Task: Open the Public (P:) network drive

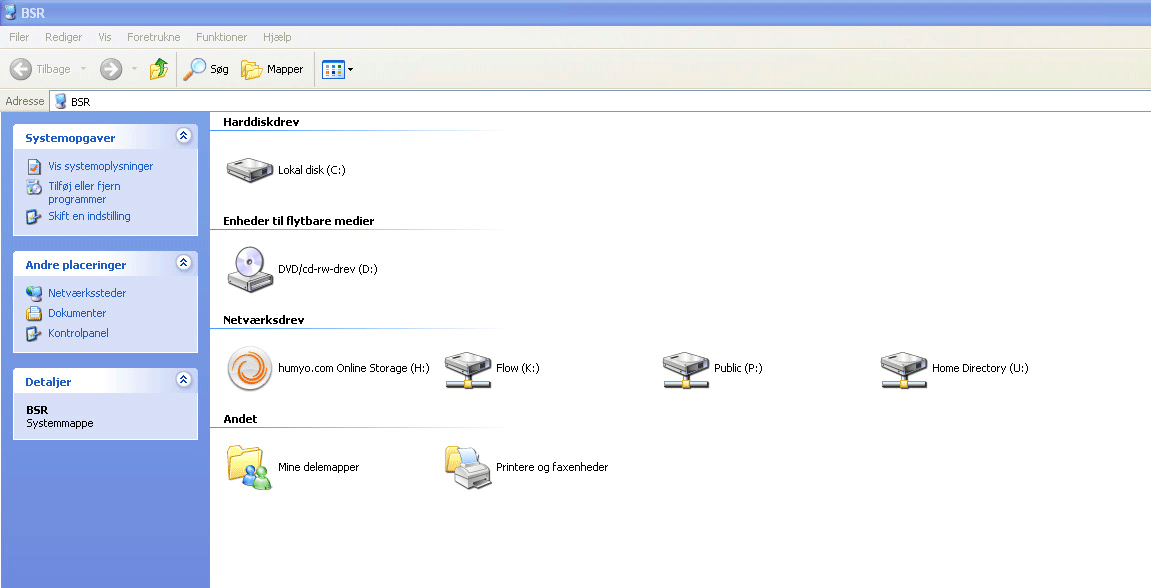Action: click(x=685, y=368)
